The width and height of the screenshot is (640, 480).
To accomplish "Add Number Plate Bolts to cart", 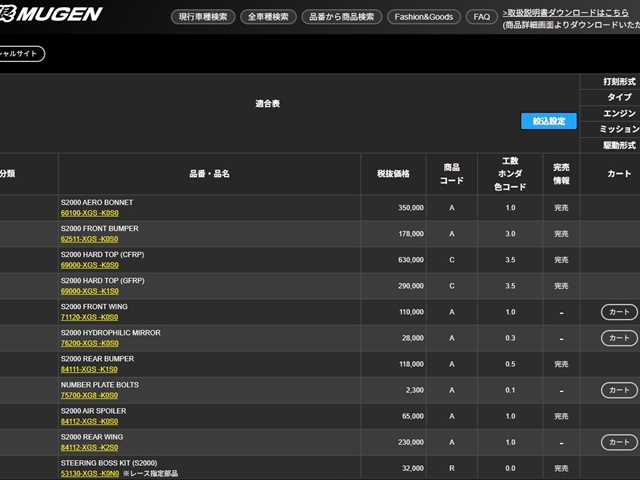I will (619, 390).
